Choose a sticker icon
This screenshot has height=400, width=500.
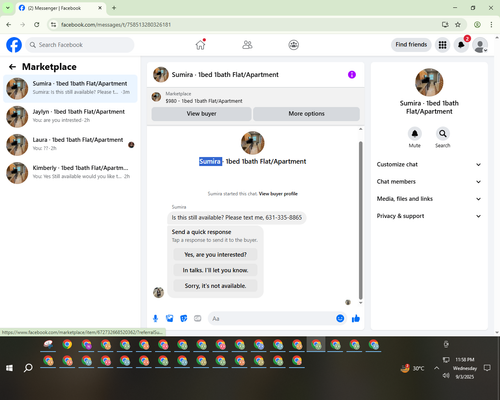click(x=184, y=319)
